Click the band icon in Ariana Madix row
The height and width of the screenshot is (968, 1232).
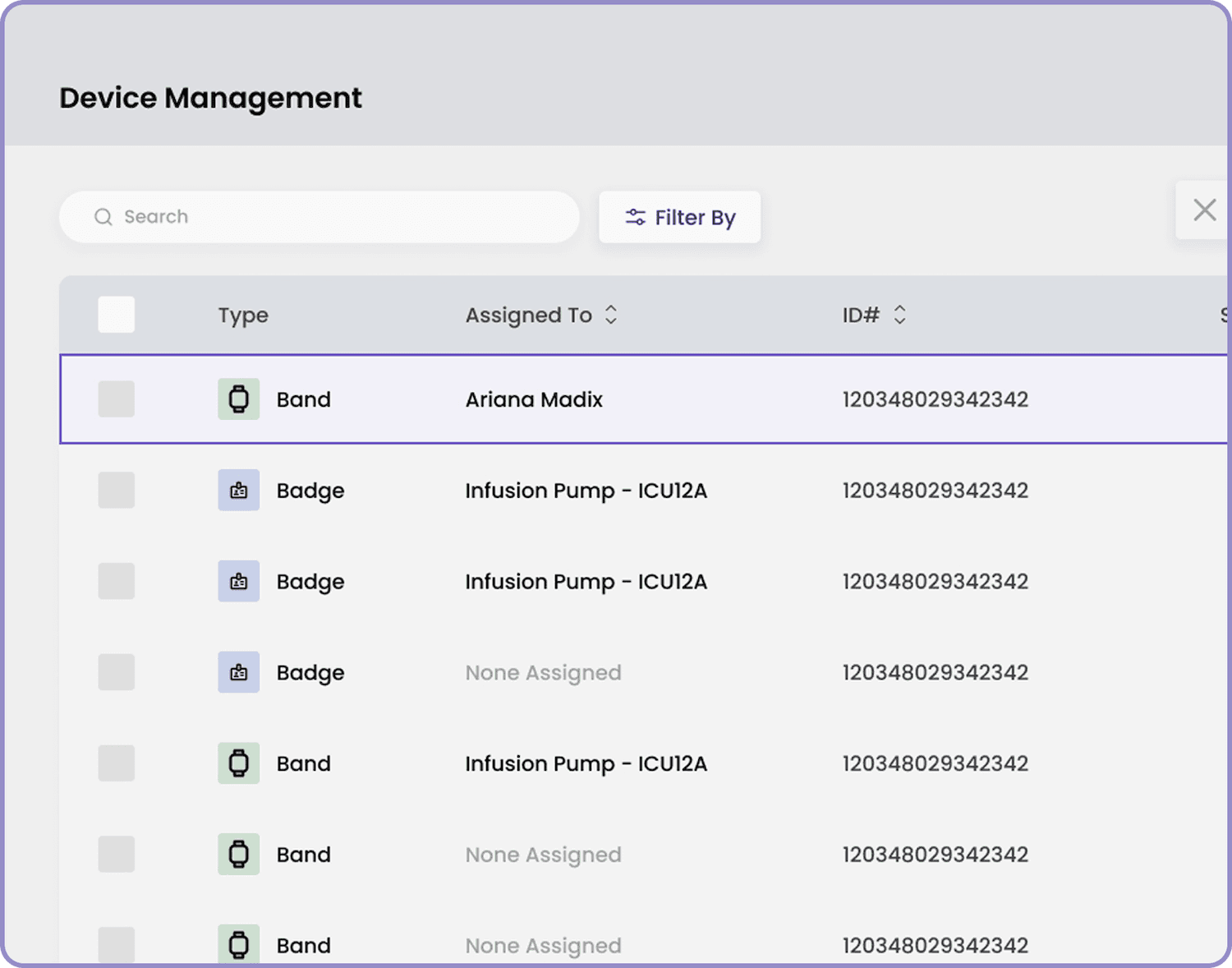tap(239, 399)
